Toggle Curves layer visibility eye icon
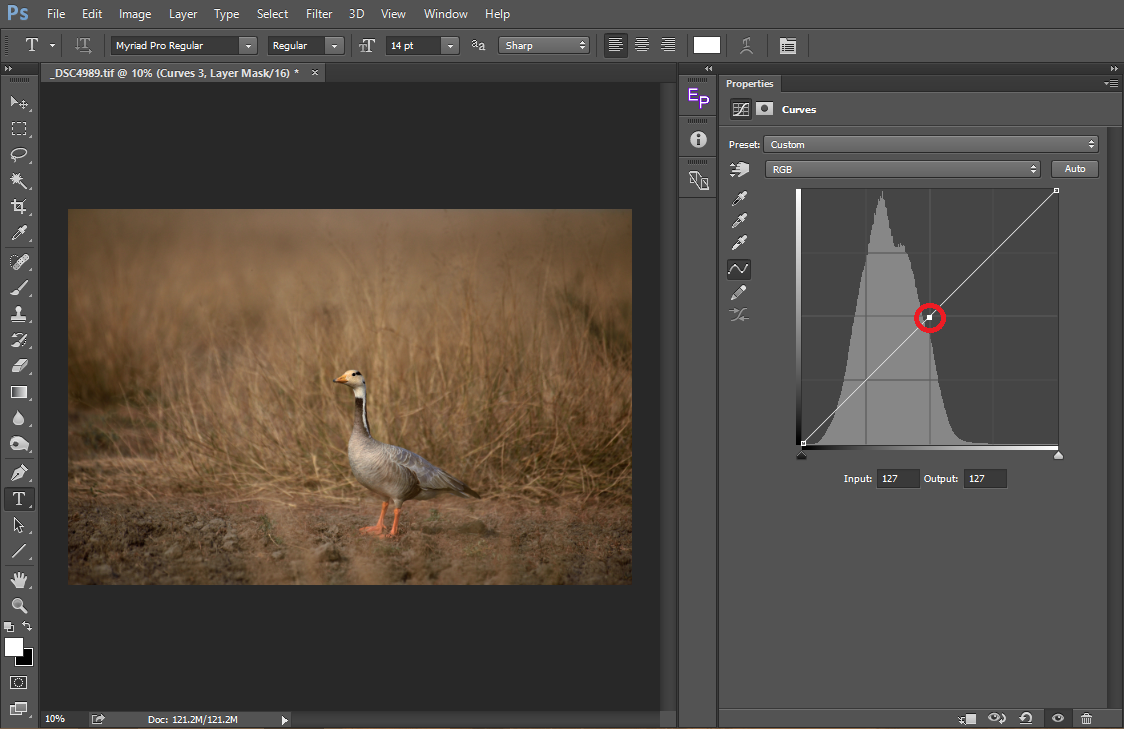This screenshot has height=729, width=1124. click(x=1057, y=718)
